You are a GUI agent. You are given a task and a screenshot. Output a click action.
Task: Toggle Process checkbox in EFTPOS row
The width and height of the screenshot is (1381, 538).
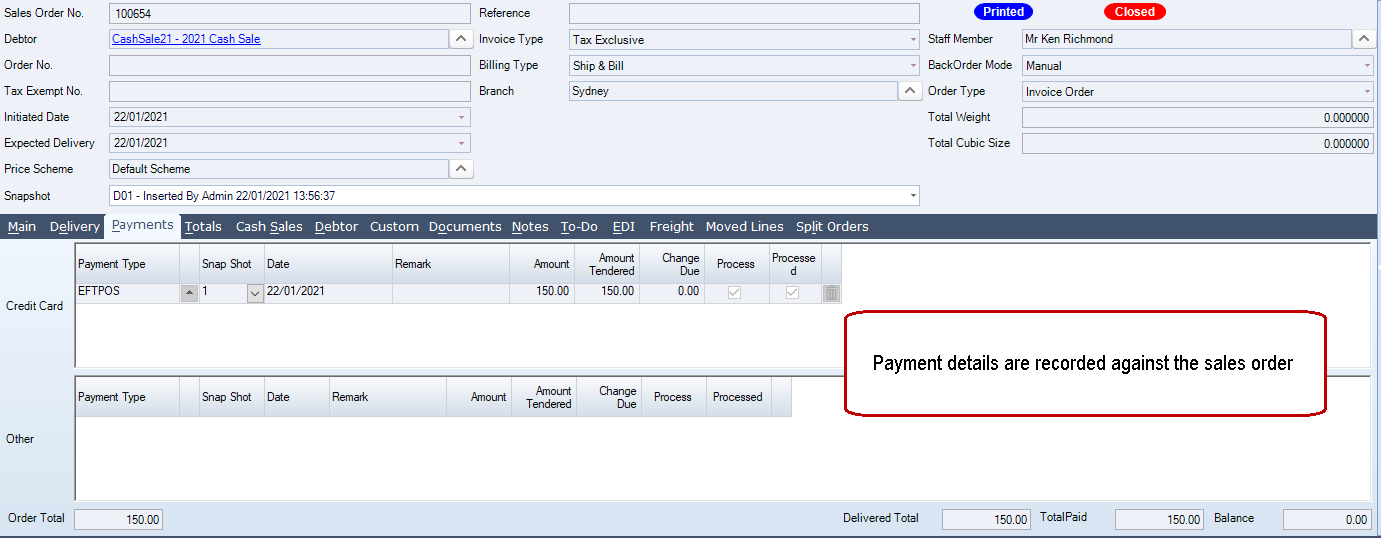point(734,293)
